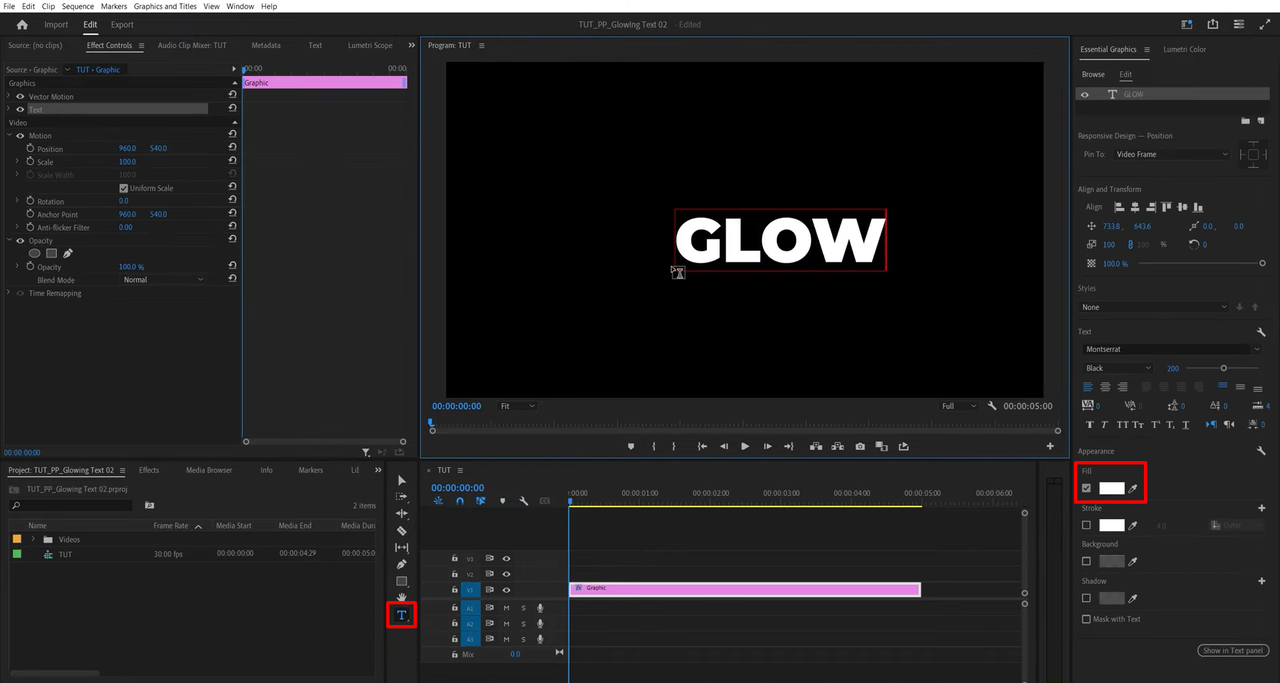Image resolution: width=1280 pixels, height=683 pixels.
Task: Select the Ripple Edit tool
Action: pyautogui.click(x=402, y=514)
